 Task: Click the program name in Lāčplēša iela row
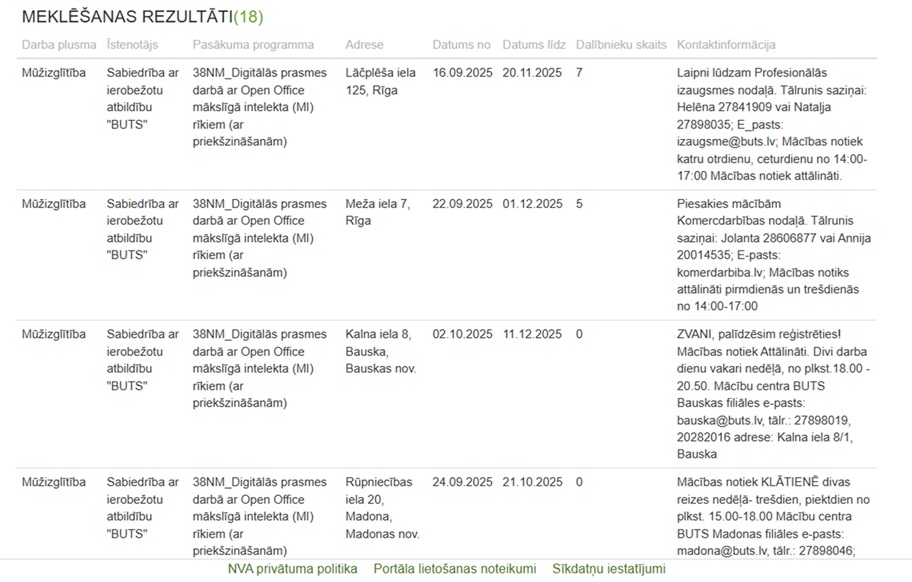tap(259, 107)
